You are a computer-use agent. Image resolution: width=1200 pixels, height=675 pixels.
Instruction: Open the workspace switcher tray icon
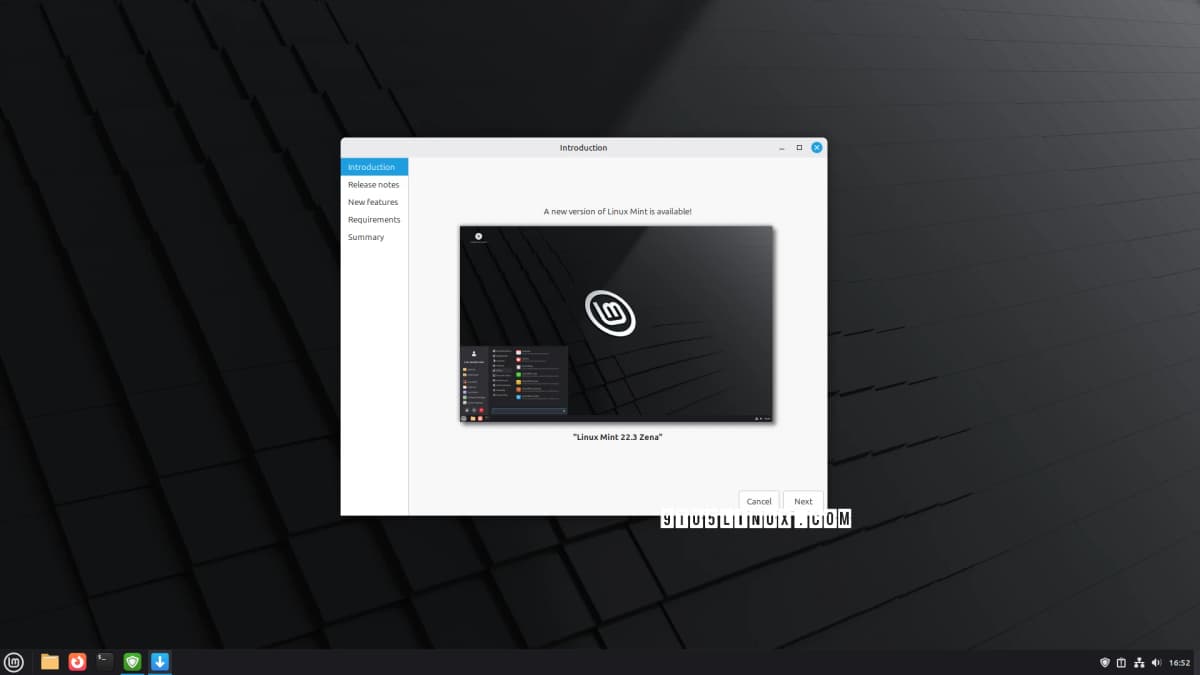[1121, 662]
